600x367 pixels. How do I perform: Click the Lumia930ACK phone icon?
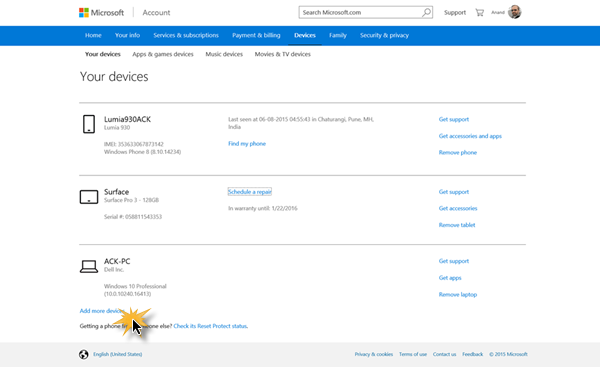click(89, 124)
